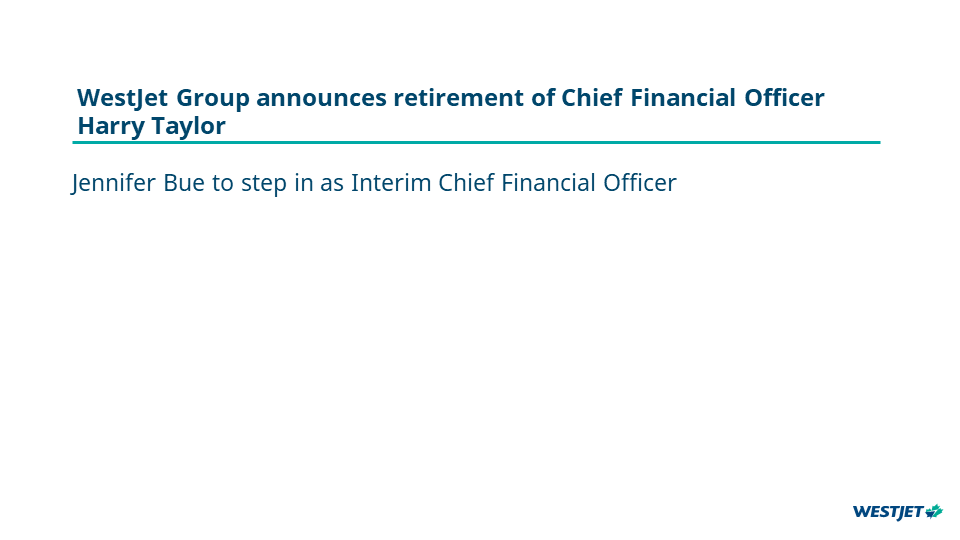
Task: Click the word "announces" in the headline
Action: 320,98
